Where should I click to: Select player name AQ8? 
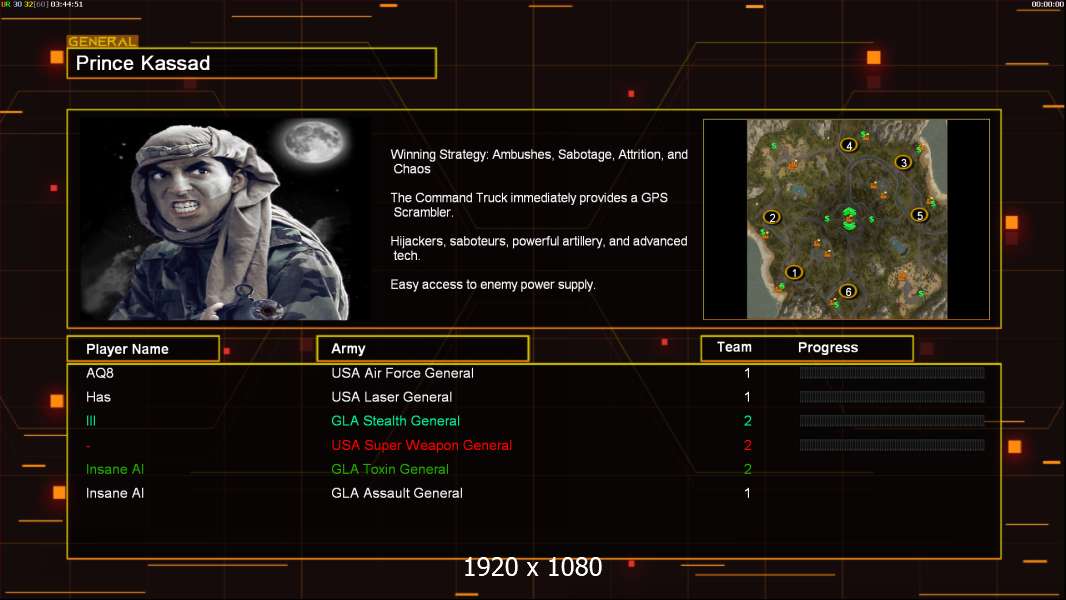point(100,373)
